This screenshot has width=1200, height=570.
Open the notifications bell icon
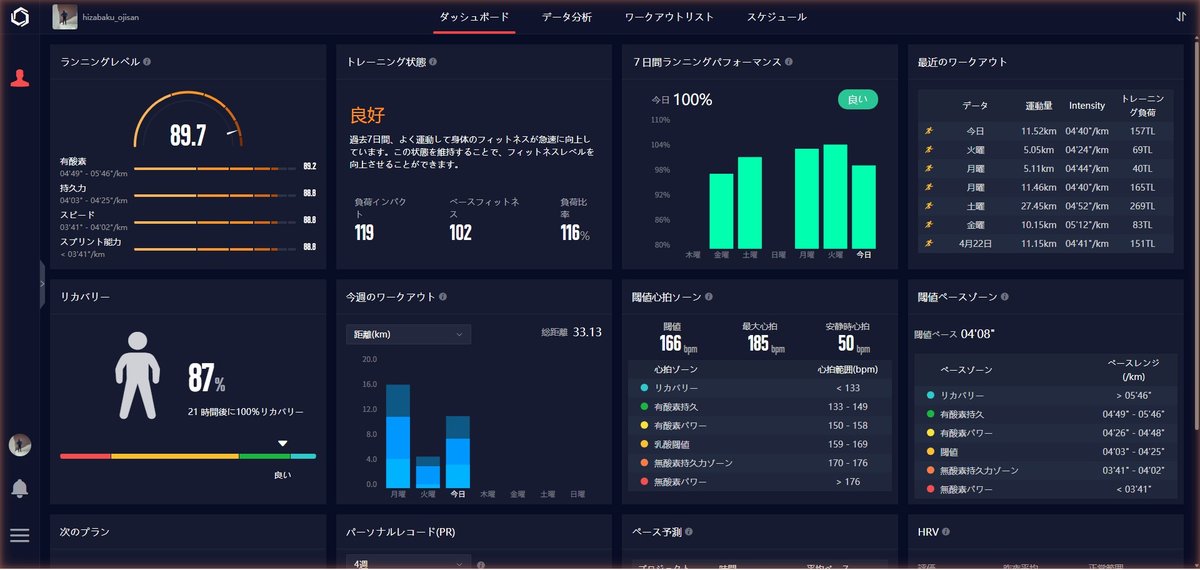pyautogui.click(x=19, y=488)
